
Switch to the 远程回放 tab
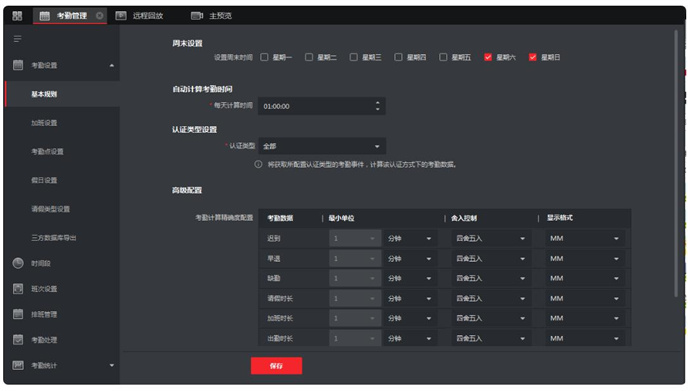(x=139, y=16)
